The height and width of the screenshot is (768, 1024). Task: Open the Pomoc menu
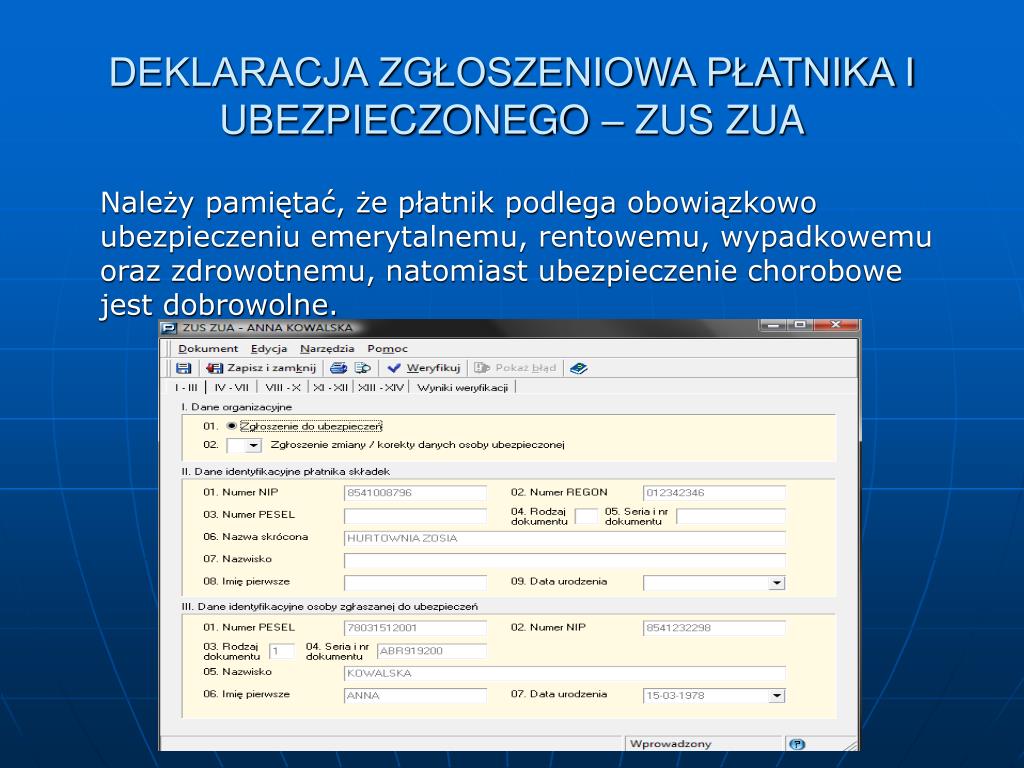387,349
